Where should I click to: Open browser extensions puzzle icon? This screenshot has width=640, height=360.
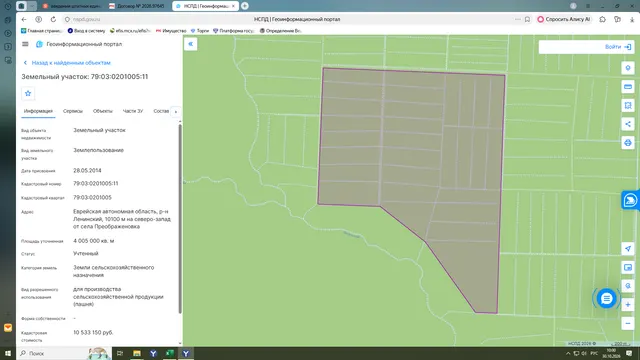pyautogui.click(x=602, y=19)
